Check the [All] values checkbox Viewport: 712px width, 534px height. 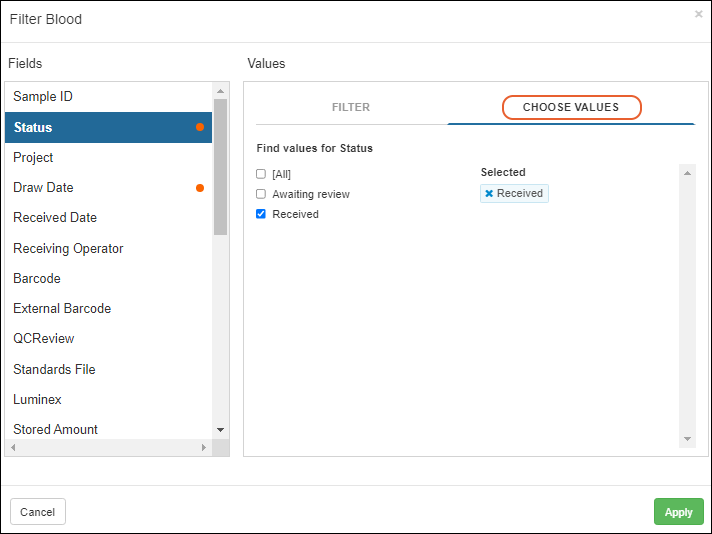point(261,174)
